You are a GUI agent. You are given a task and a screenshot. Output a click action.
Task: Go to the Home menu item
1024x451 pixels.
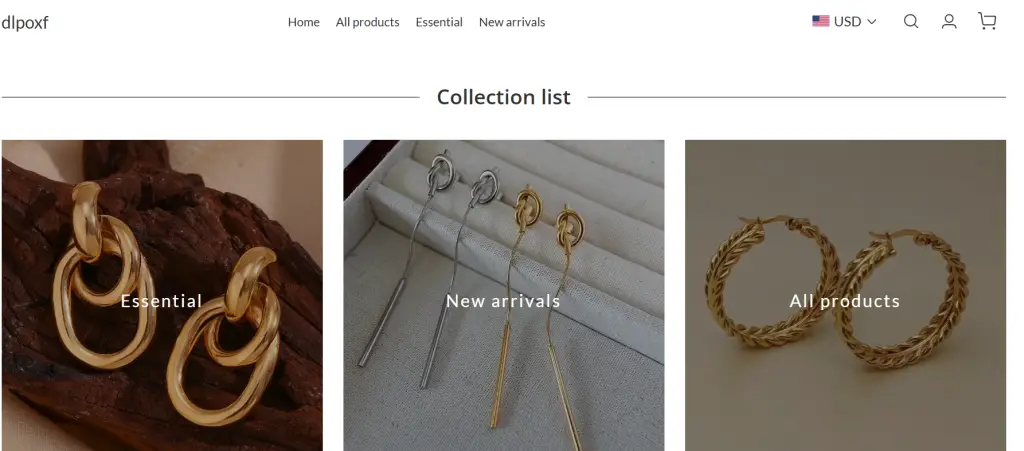pyautogui.click(x=303, y=22)
